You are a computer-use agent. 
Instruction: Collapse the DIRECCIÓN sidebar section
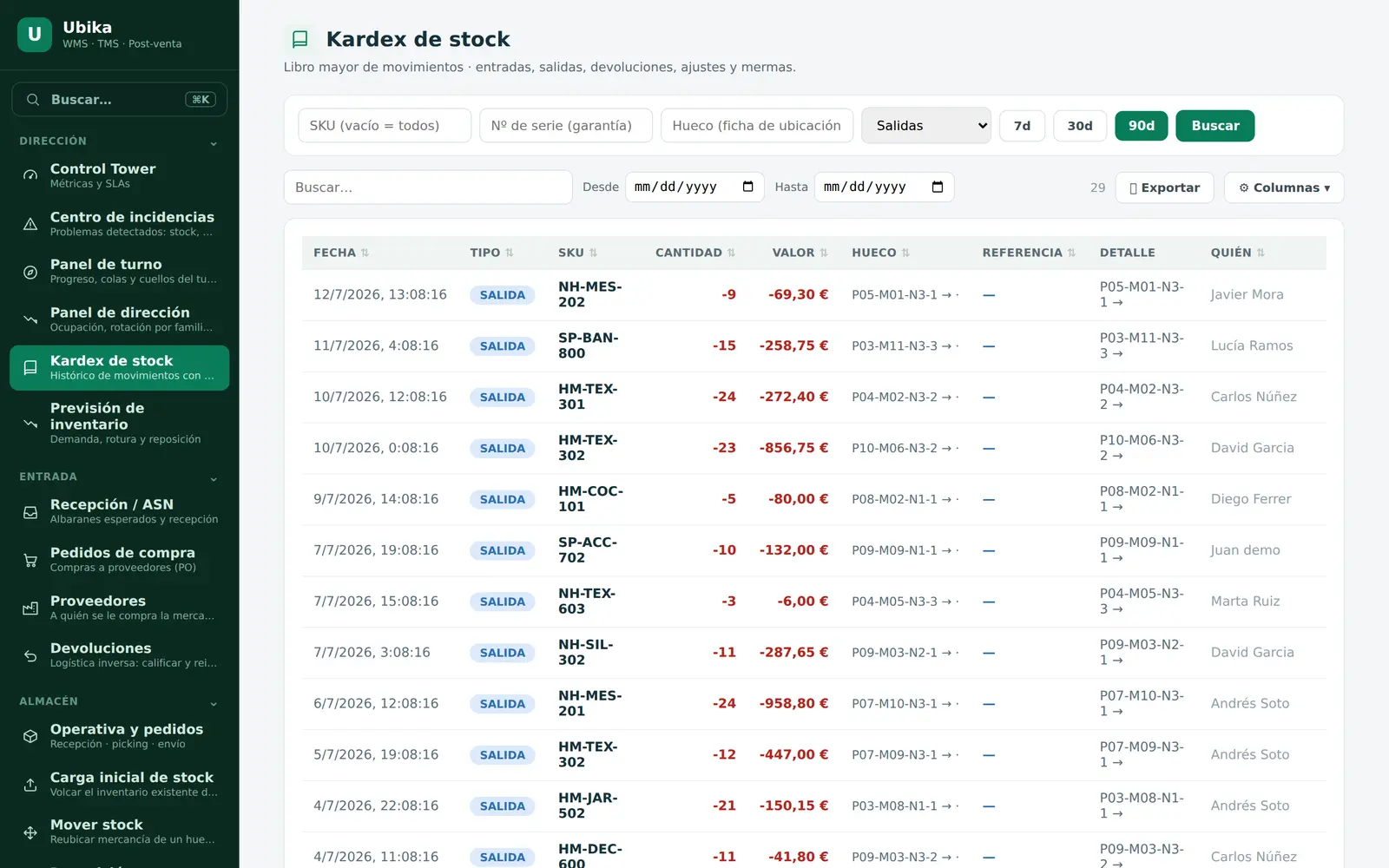[x=214, y=143]
